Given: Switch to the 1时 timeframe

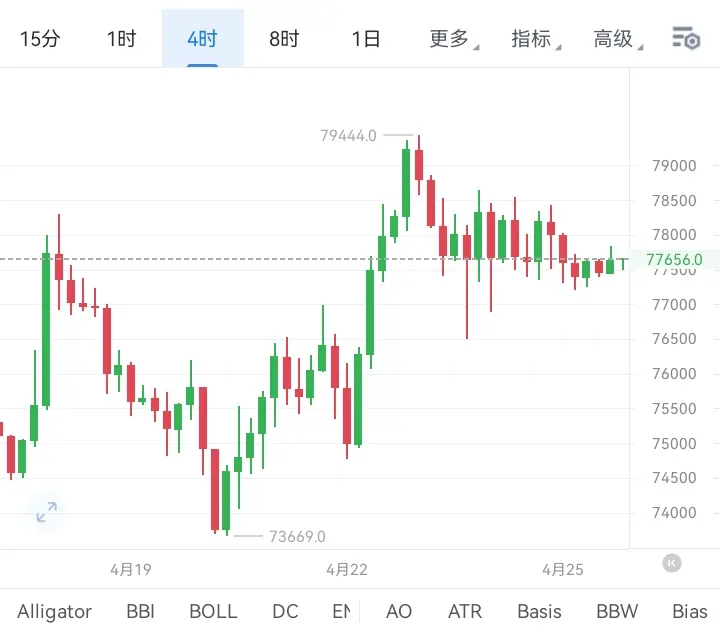Looking at the screenshot, I should coord(122,39).
